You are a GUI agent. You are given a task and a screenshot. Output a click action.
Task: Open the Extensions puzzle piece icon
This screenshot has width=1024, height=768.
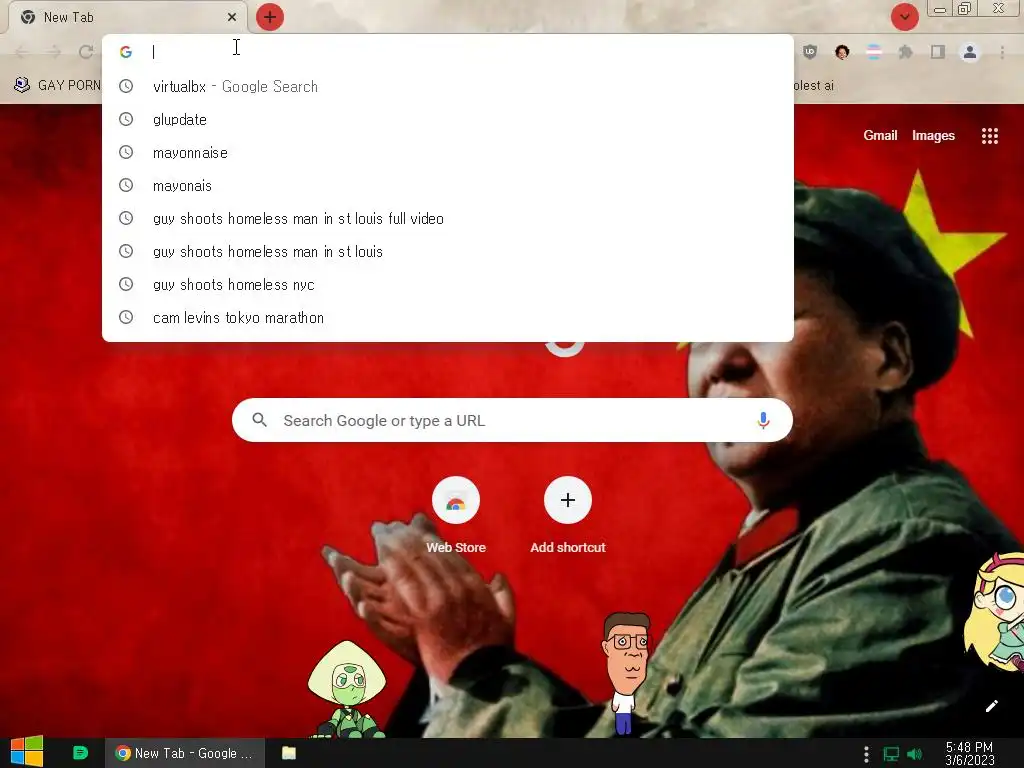coord(905,52)
